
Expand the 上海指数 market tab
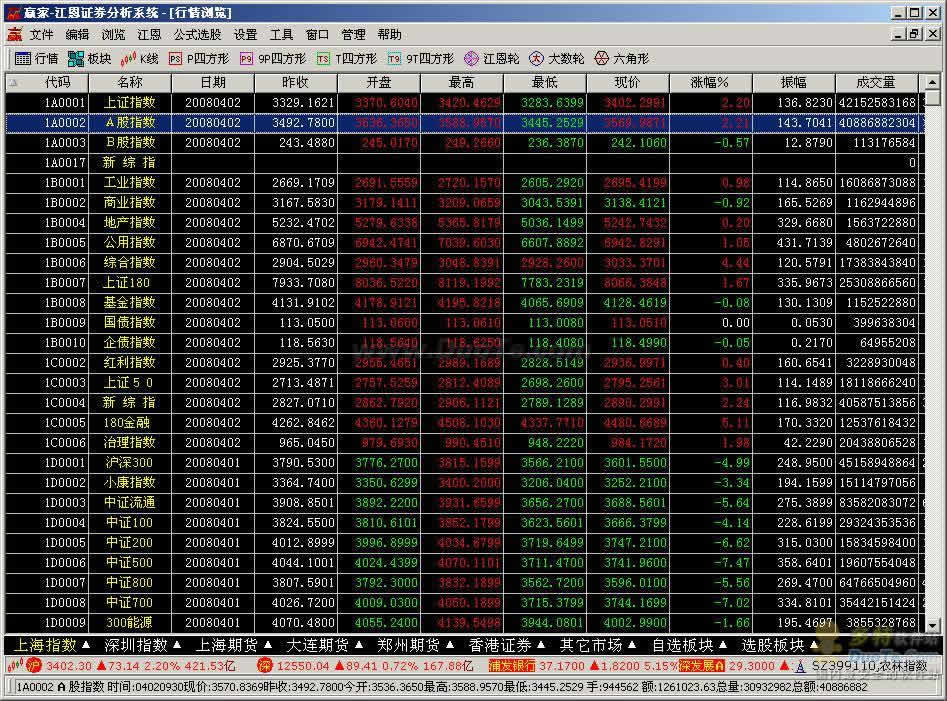coord(51,645)
